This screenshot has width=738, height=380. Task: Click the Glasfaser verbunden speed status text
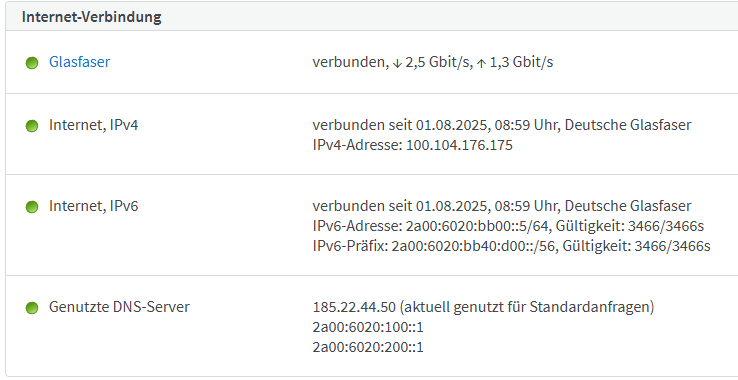[x=433, y=62]
